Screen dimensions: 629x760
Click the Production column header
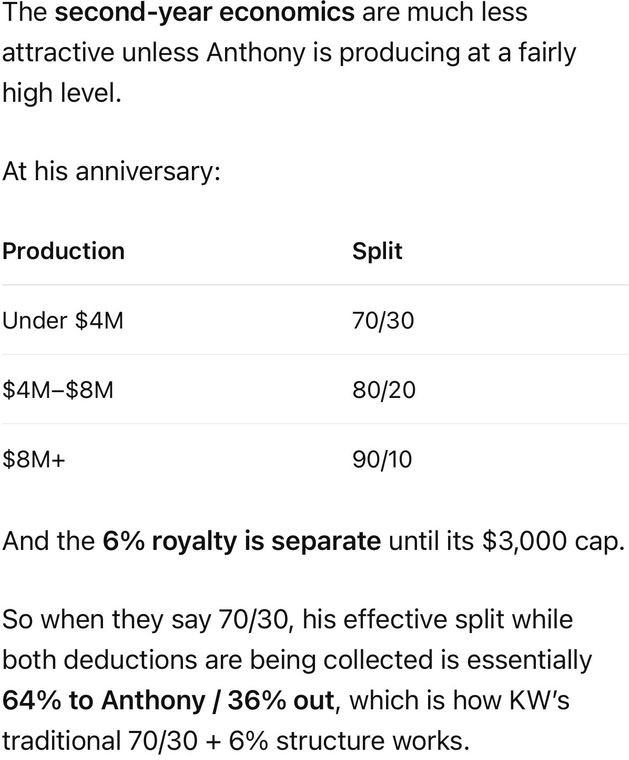point(63,251)
